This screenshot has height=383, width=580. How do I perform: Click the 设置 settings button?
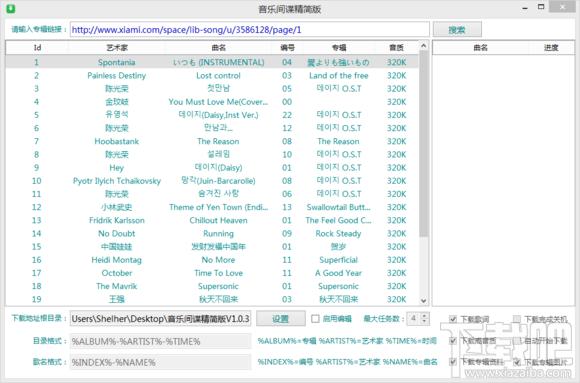pos(281,319)
